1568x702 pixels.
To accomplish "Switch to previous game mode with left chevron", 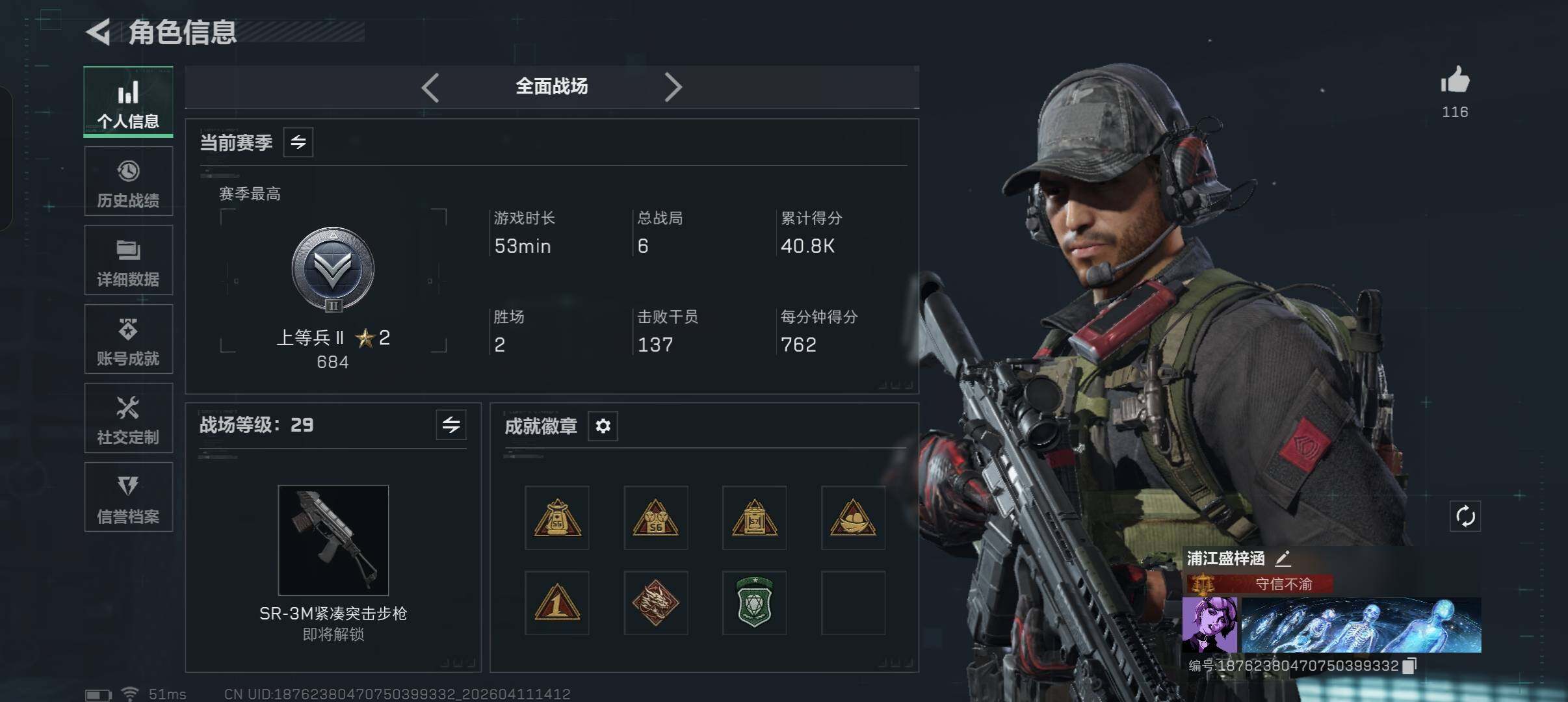I will point(430,87).
